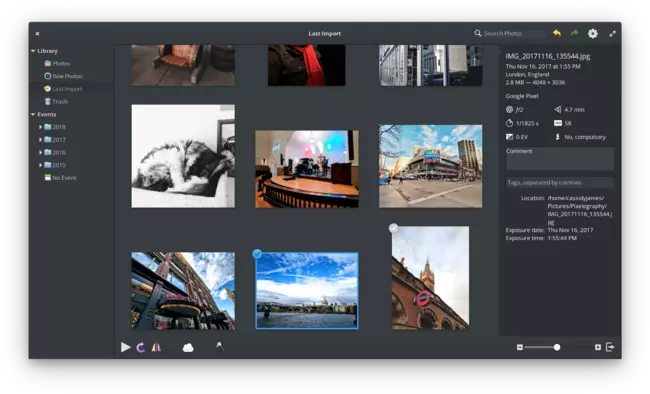The image size is (650, 394).
Task: Select the storefront looking-up photo
Action: point(183,291)
